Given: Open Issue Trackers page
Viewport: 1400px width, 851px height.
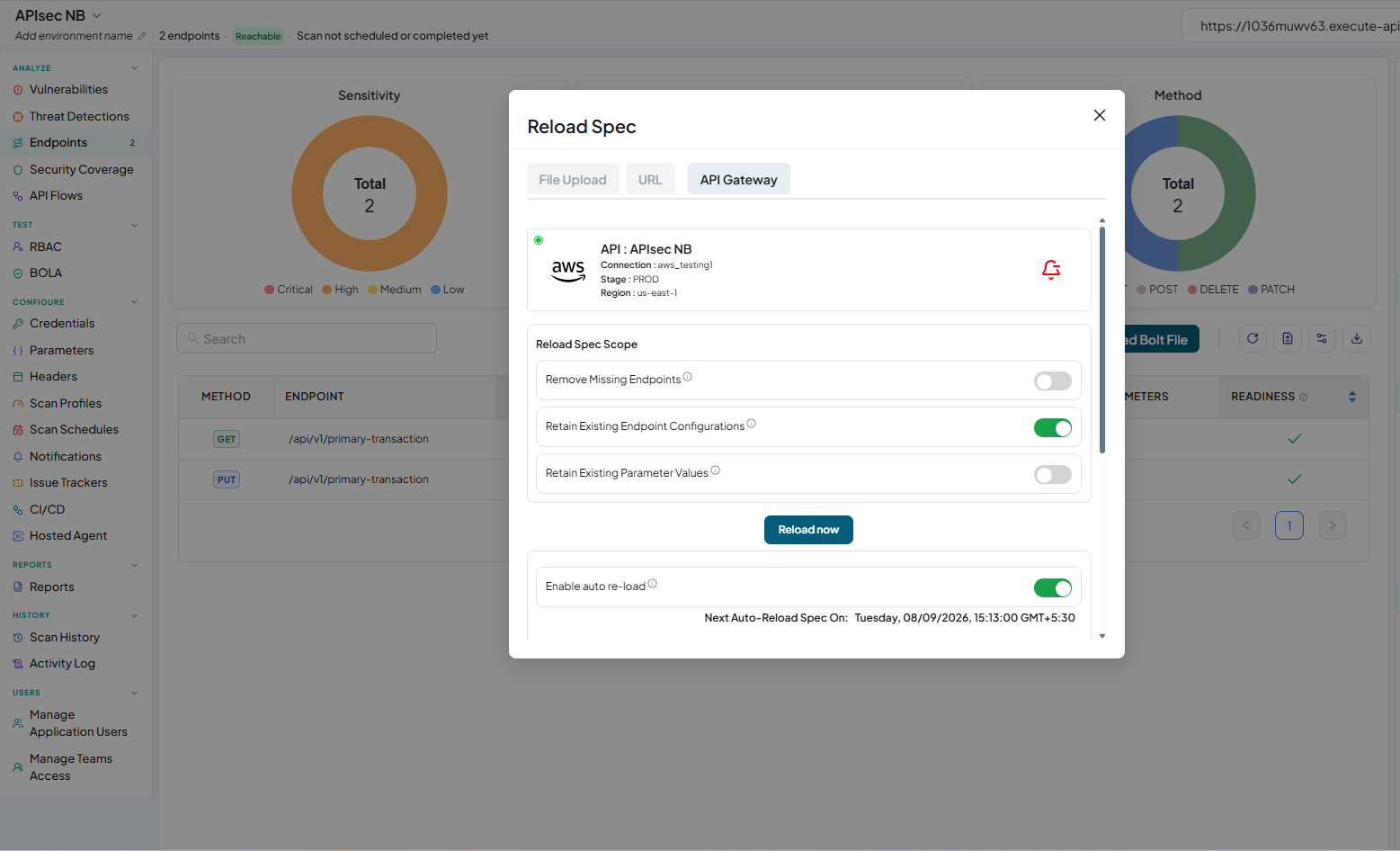Looking at the screenshot, I should tap(68, 483).
